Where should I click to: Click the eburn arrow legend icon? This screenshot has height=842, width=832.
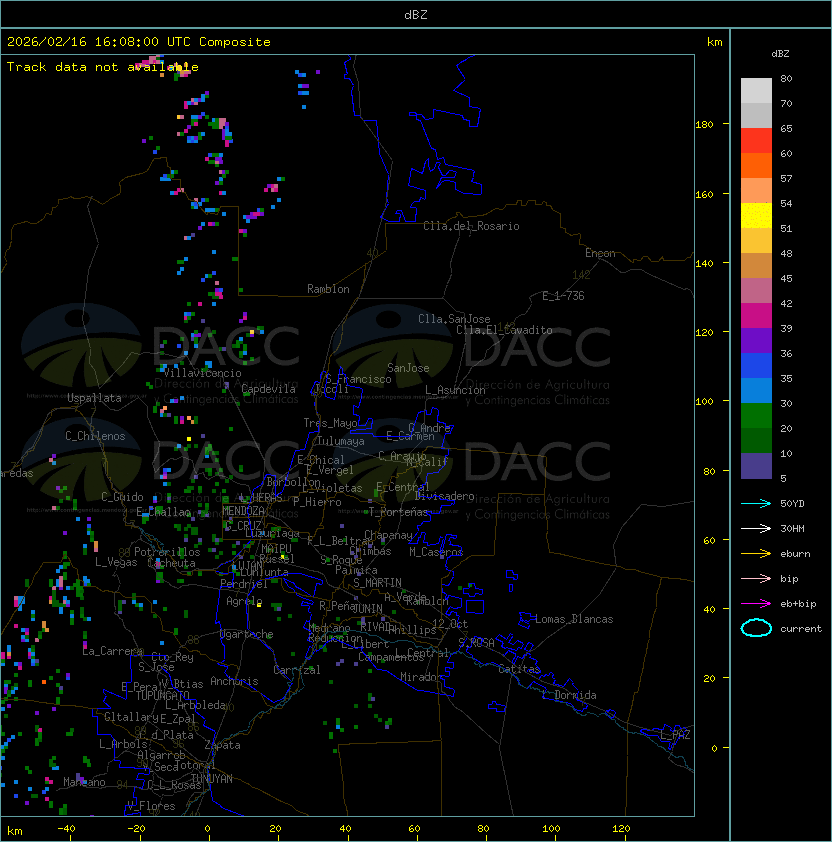pyautogui.click(x=756, y=553)
